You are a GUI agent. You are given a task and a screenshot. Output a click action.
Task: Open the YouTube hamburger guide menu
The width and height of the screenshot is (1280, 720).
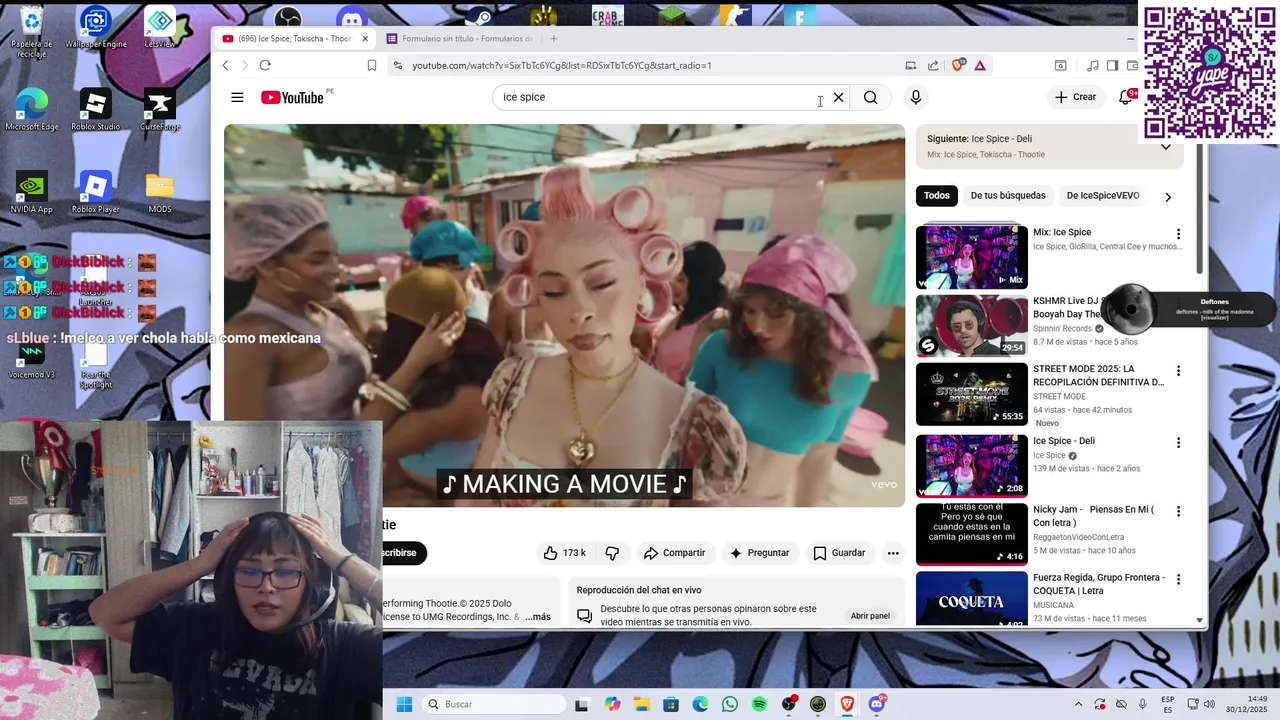(x=237, y=97)
